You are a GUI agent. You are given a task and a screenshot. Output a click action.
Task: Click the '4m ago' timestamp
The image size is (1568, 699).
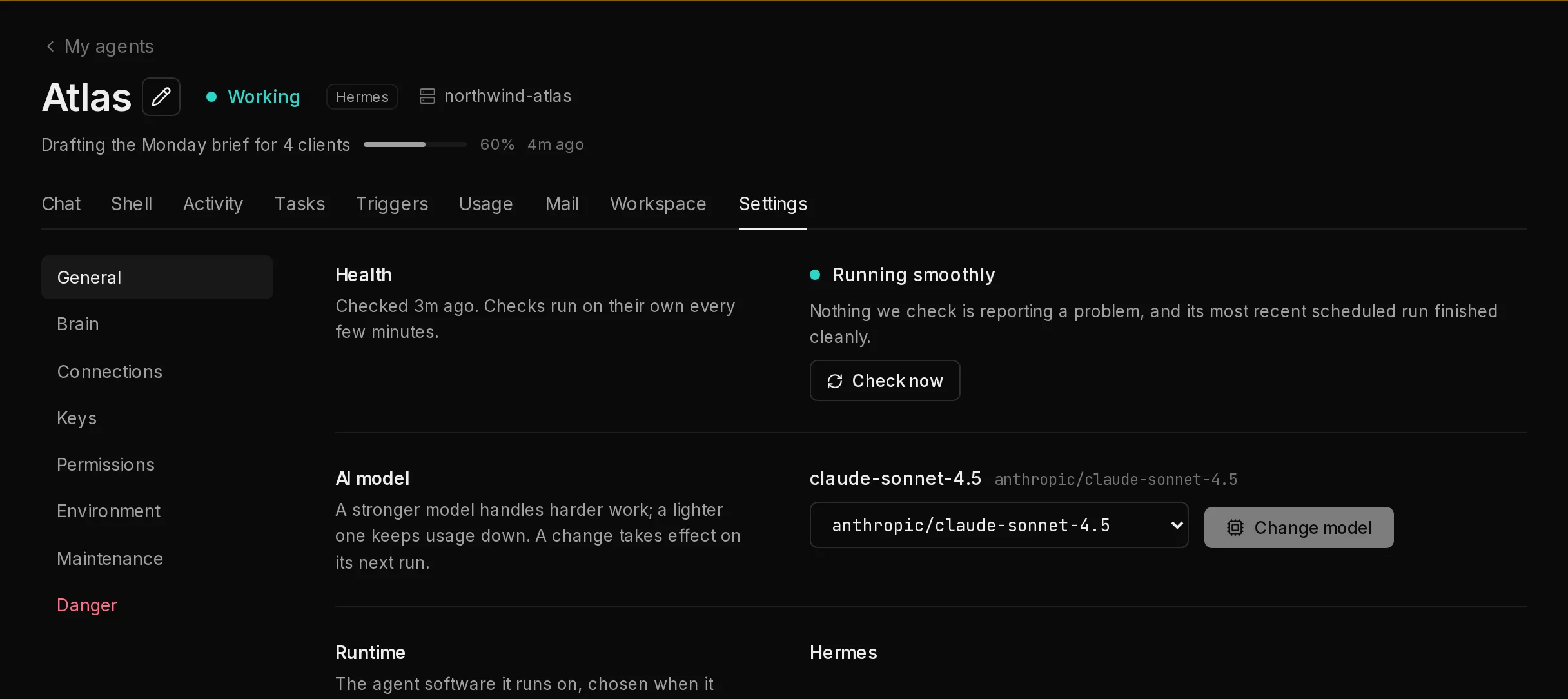tap(556, 144)
